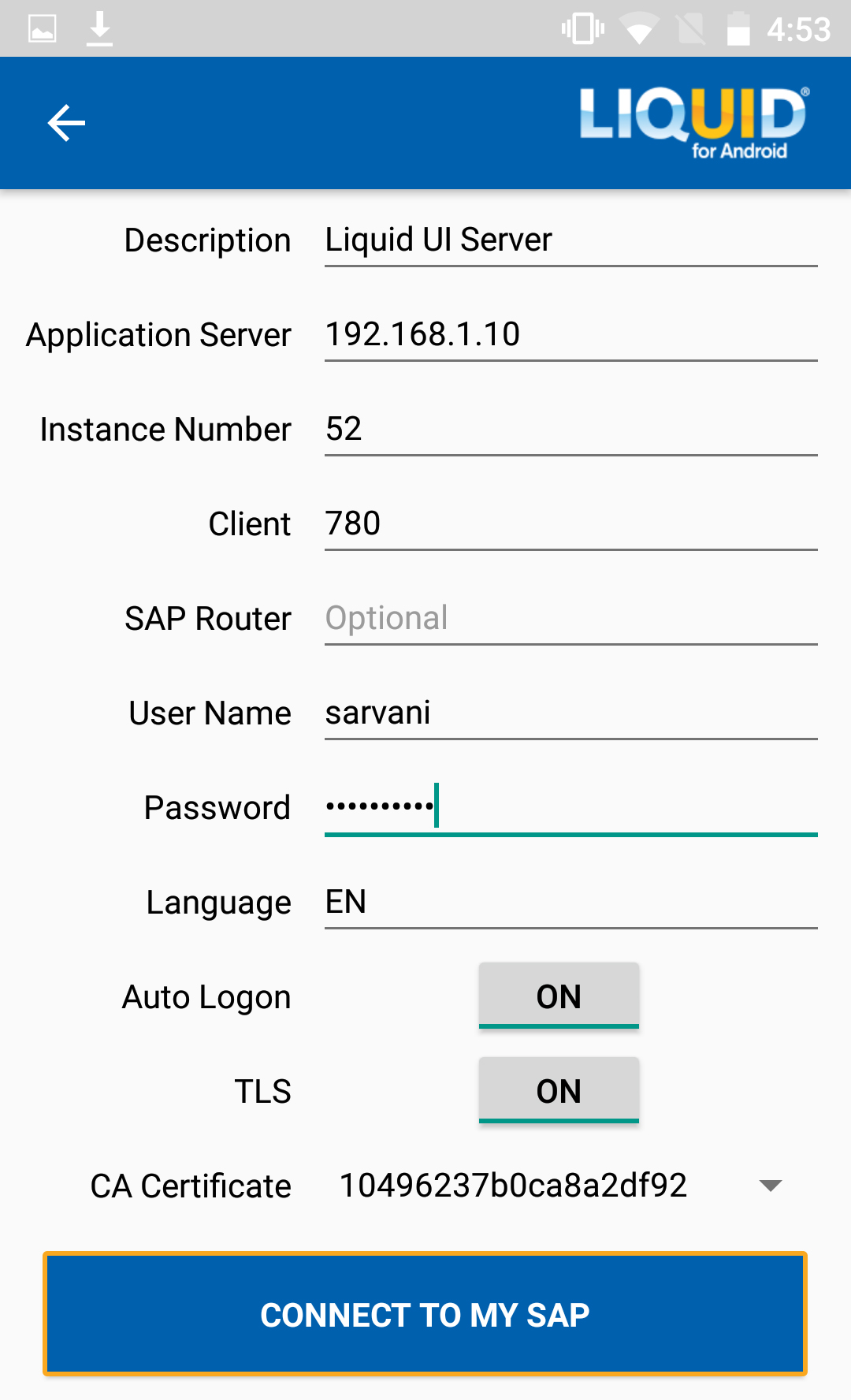The height and width of the screenshot is (1400, 851).
Task: Tap the Client field showing 780
Action: click(x=570, y=524)
